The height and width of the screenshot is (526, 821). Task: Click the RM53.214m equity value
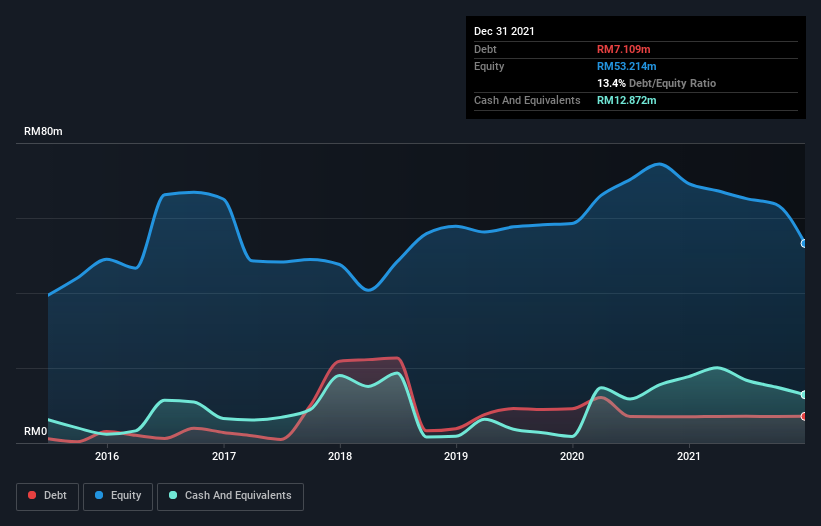pyautogui.click(x=627, y=66)
